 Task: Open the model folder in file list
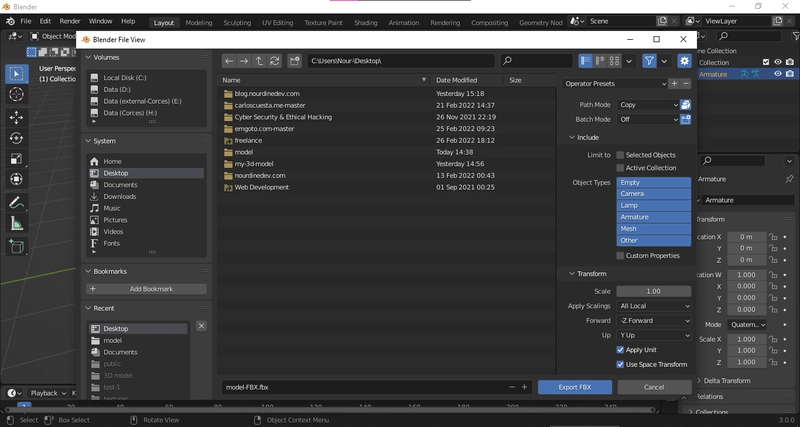[x=244, y=152]
